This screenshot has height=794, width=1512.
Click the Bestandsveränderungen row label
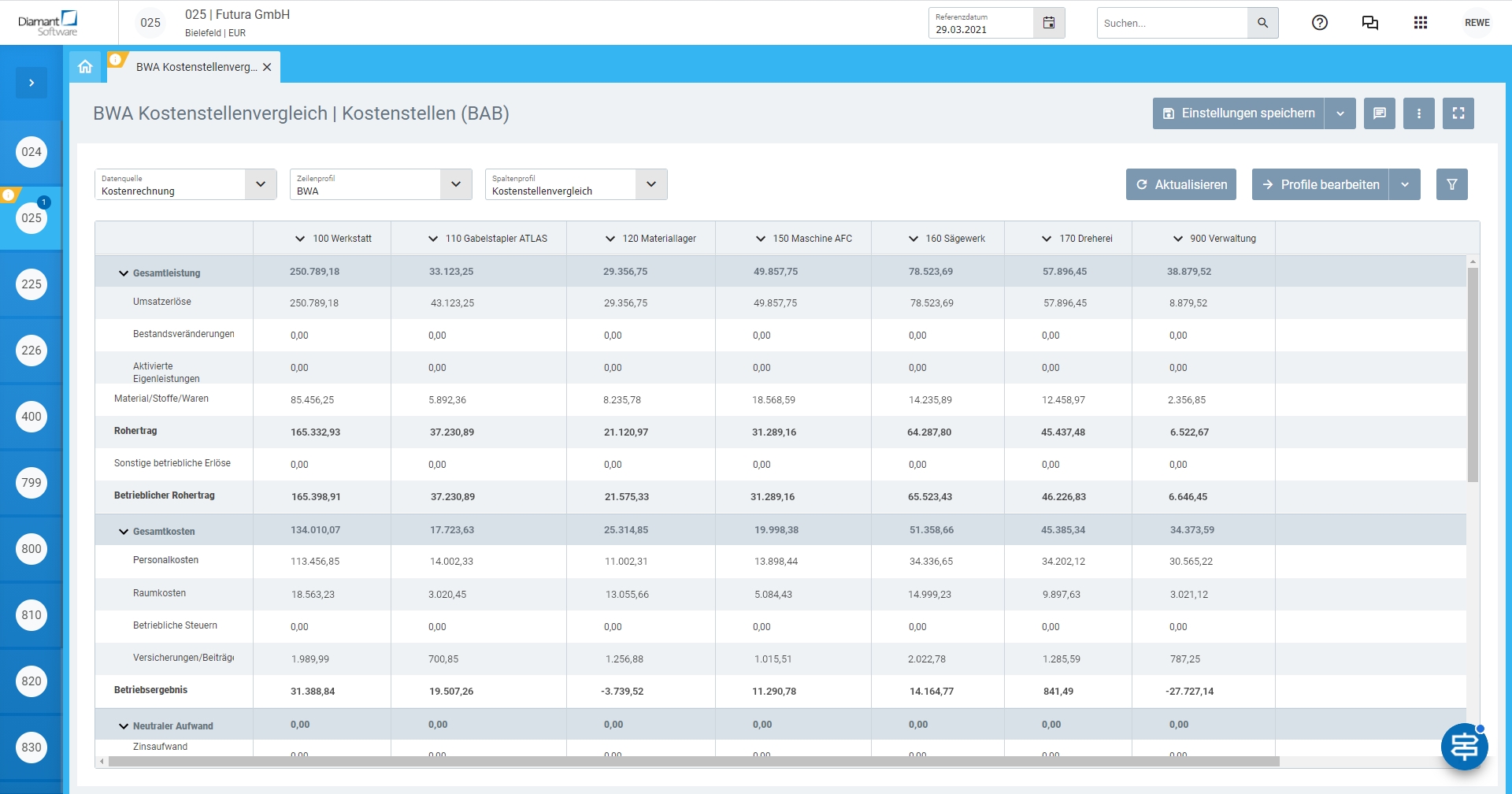[x=183, y=334]
